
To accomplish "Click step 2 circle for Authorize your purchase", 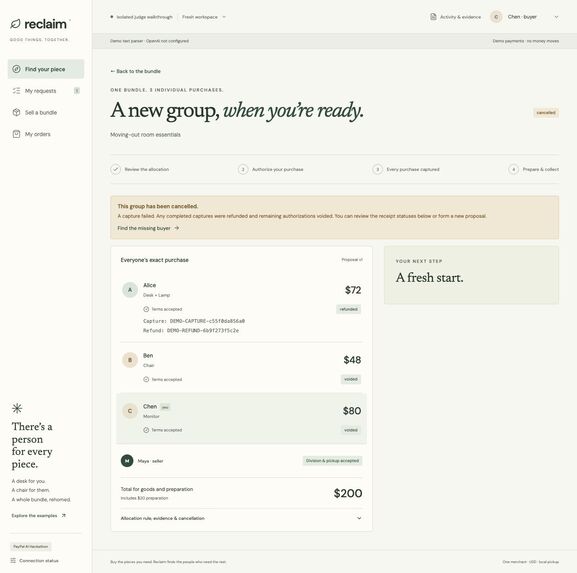I will point(243,169).
